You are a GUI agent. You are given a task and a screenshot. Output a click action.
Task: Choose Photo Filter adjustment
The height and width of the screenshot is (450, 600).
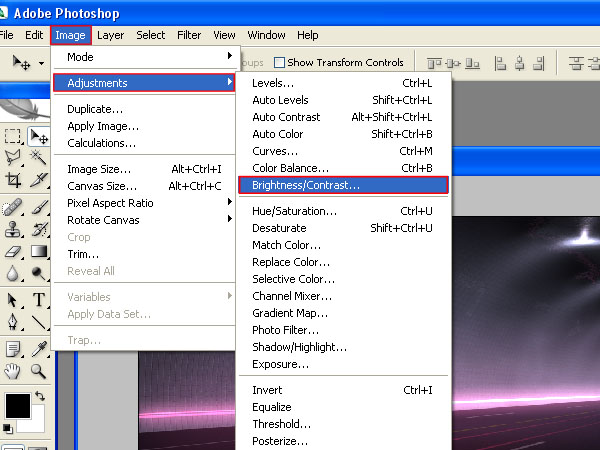343,330
